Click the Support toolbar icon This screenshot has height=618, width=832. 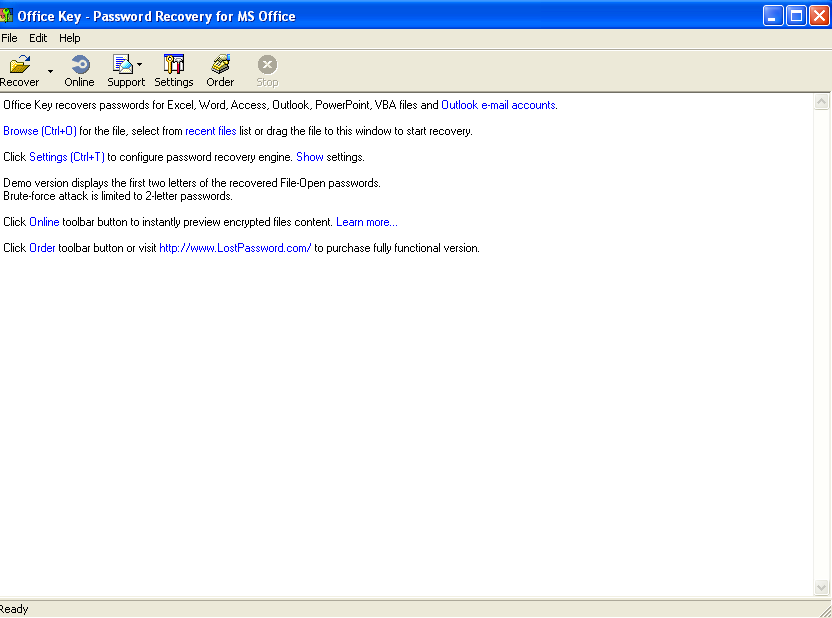coord(123,65)
